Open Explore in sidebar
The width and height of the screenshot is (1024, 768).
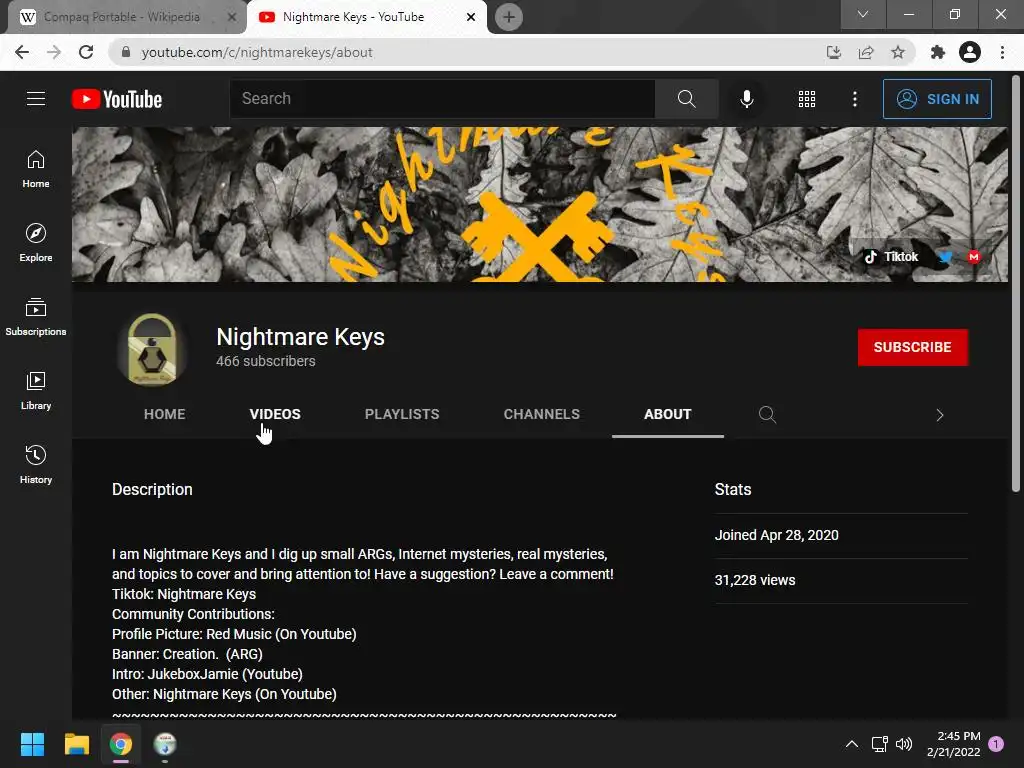coord(36,243)
